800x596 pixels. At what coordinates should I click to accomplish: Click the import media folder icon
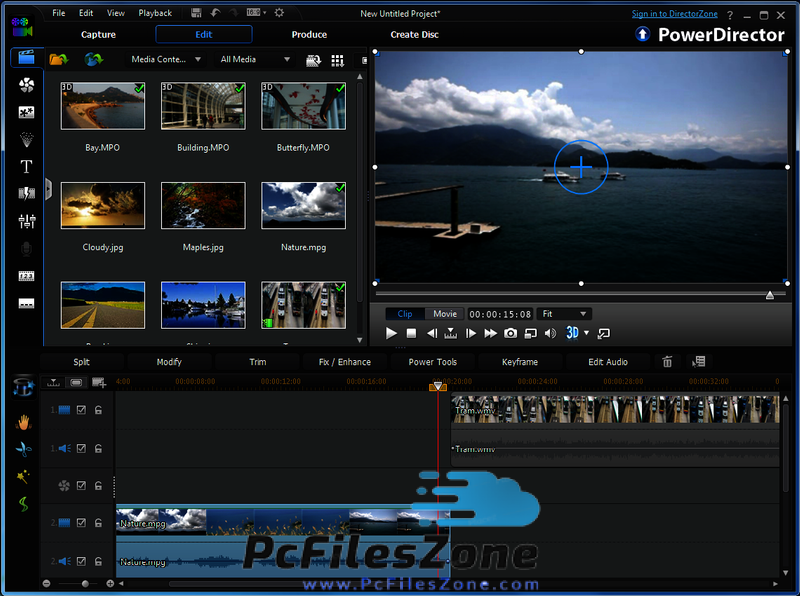(58, 60)
